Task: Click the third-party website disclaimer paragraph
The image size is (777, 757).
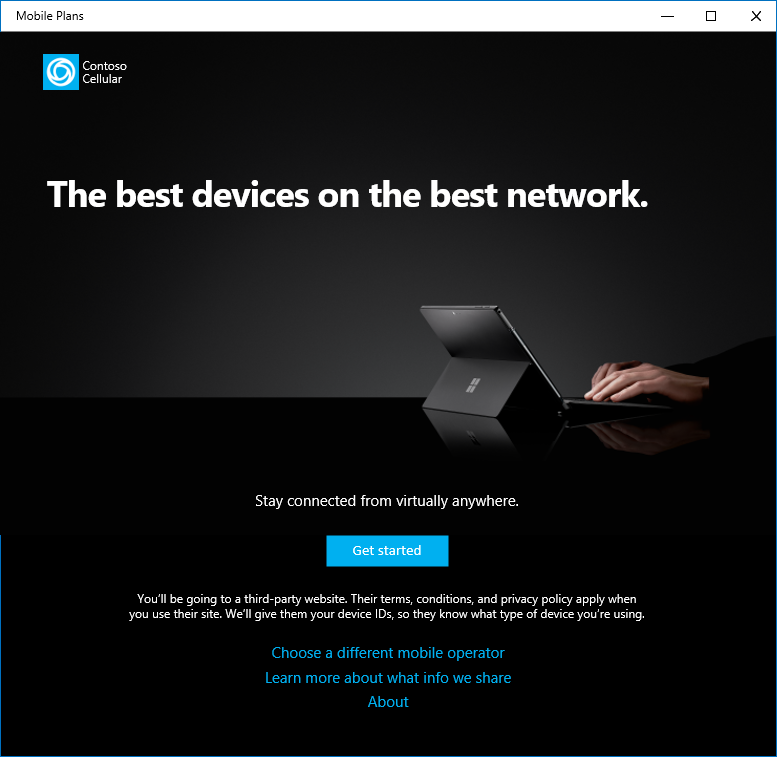Action: point(387,606)
